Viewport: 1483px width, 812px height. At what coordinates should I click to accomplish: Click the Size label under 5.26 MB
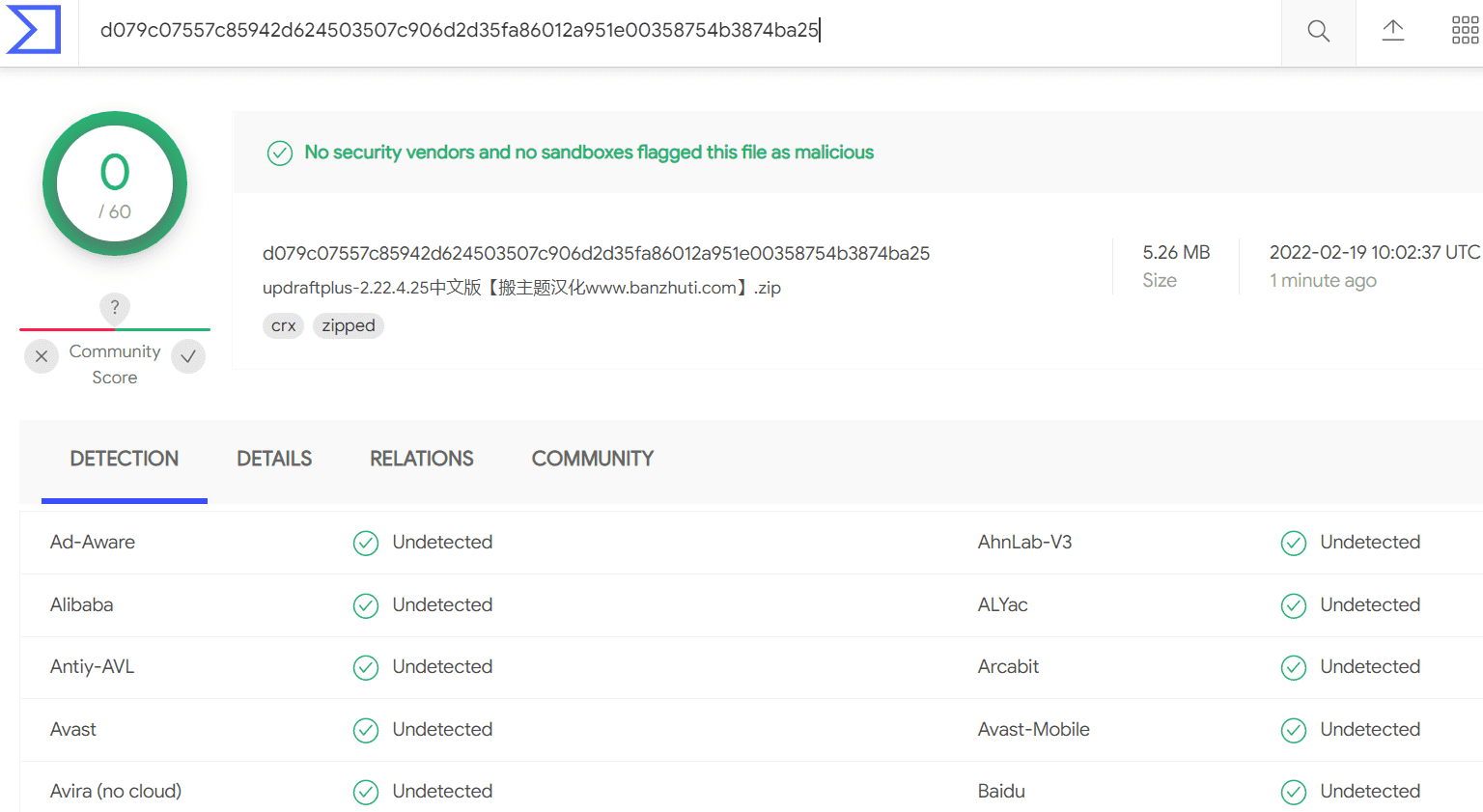(x=1160, y=280)
